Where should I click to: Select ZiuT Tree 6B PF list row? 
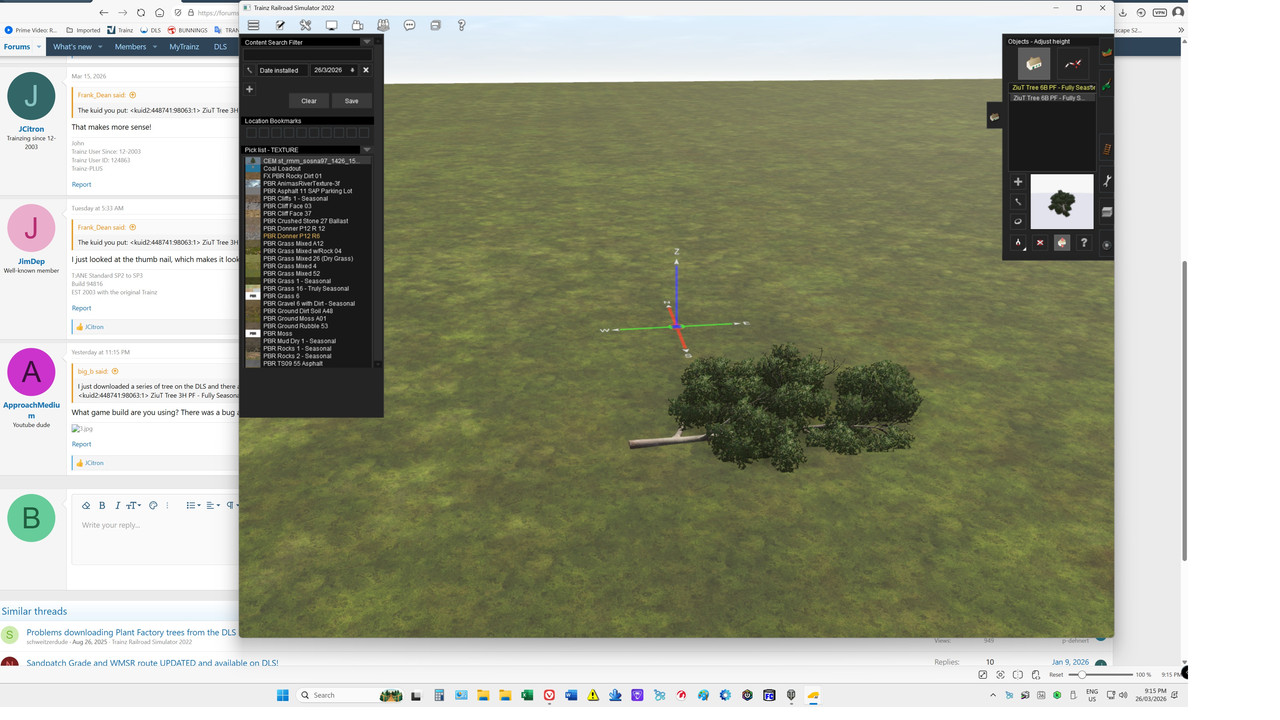[x=1052, y=98]
